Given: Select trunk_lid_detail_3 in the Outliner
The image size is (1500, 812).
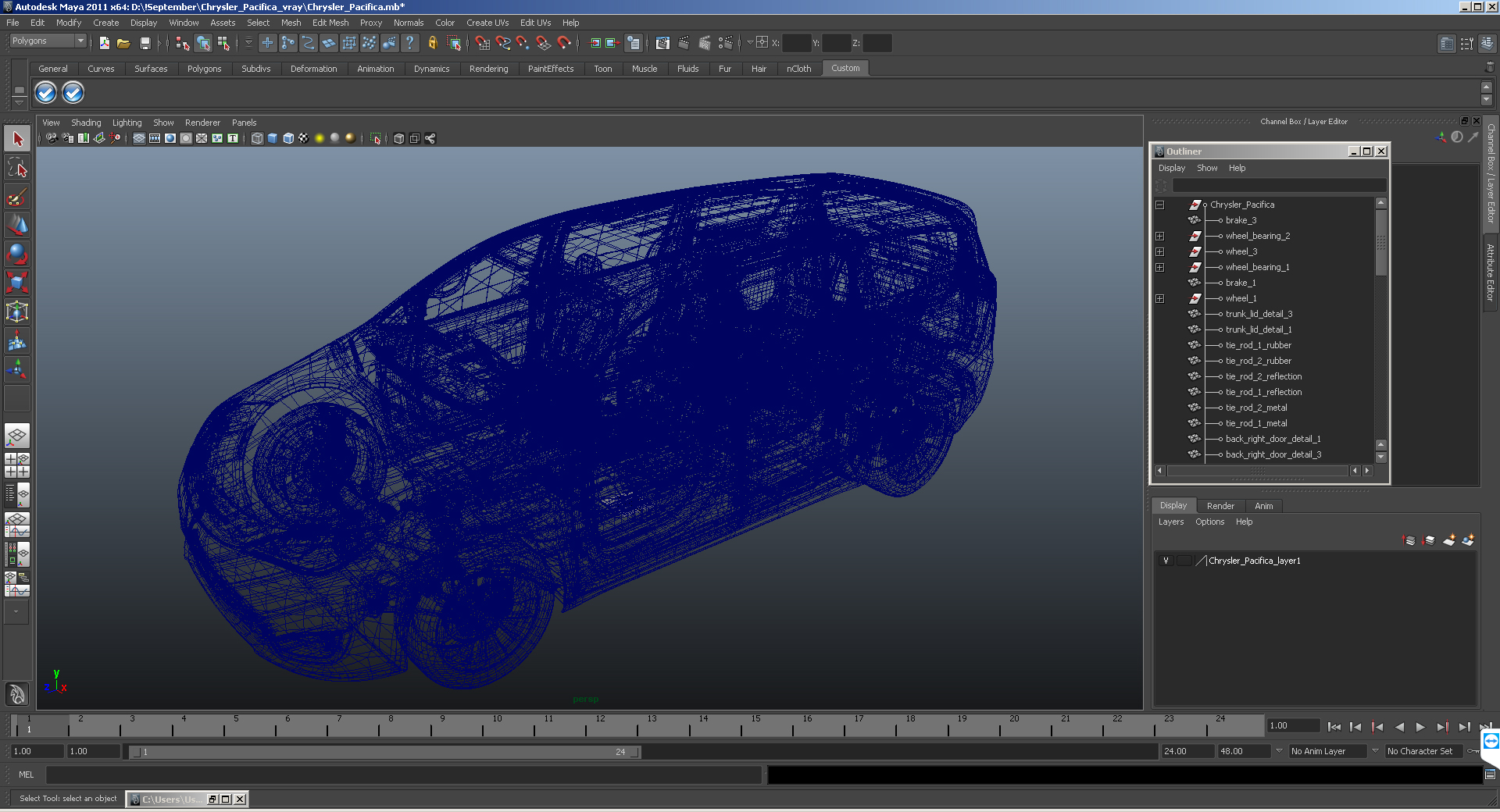Looking at the screenshot, I should pyautogui.click(x=1259, y=314).
